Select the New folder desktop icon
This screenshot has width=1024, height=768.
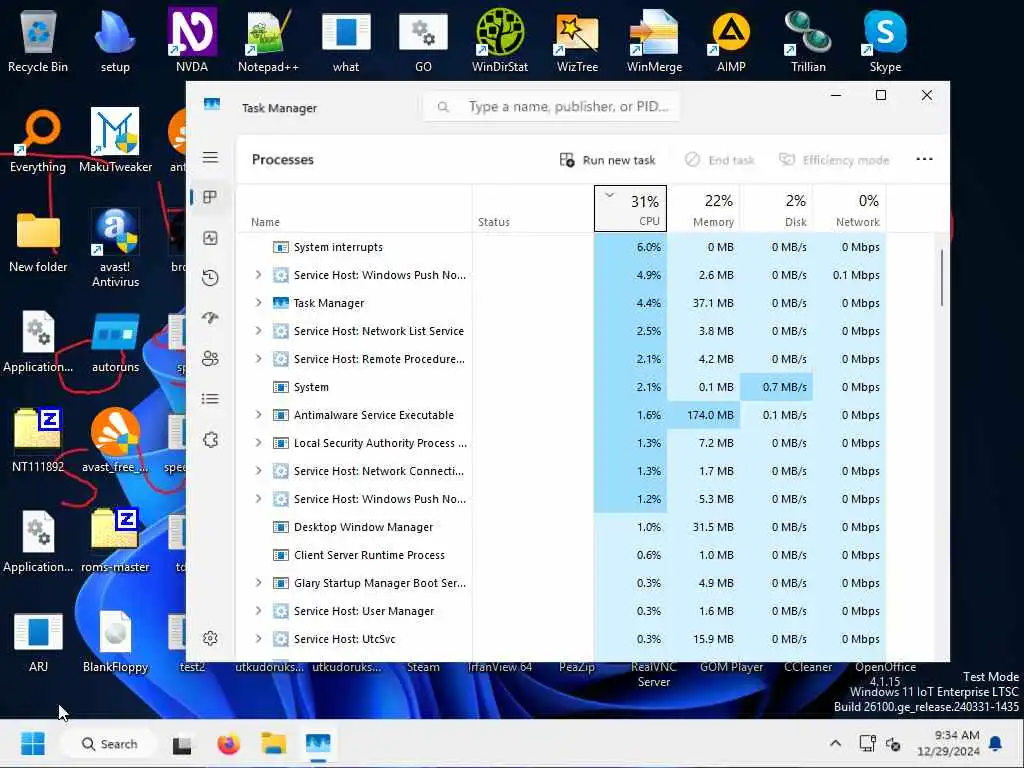pos(38,242)
